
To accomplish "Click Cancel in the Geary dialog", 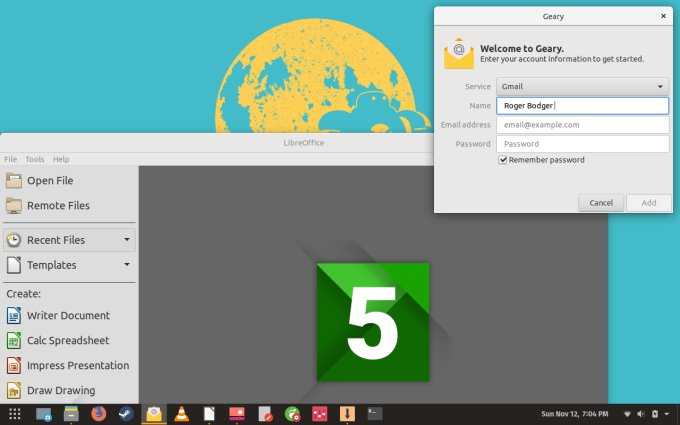I will (x=601, y=203).
